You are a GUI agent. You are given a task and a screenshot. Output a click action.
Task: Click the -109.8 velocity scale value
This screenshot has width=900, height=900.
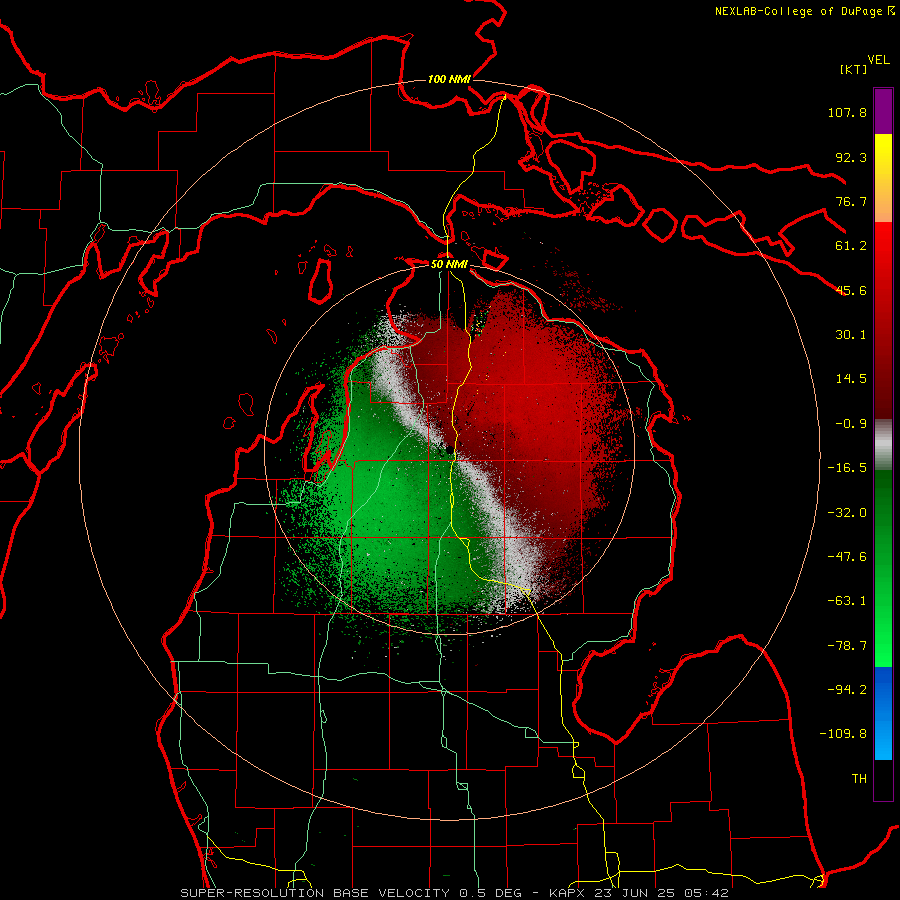[843, 734]
